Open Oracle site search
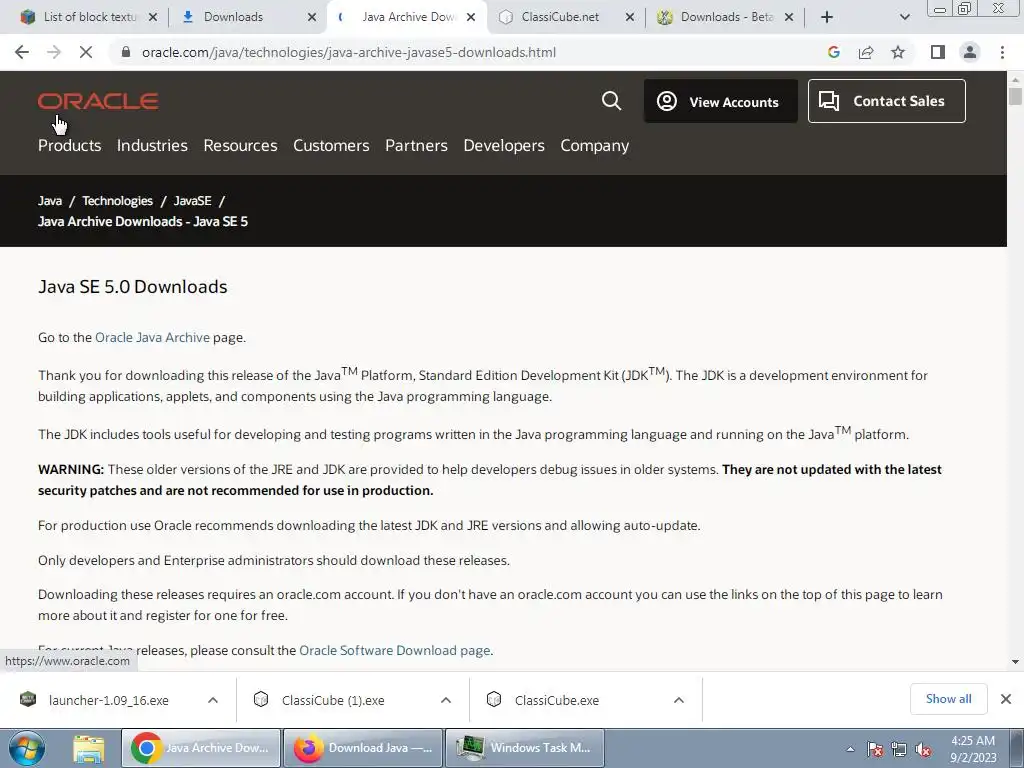 (611, 101)
